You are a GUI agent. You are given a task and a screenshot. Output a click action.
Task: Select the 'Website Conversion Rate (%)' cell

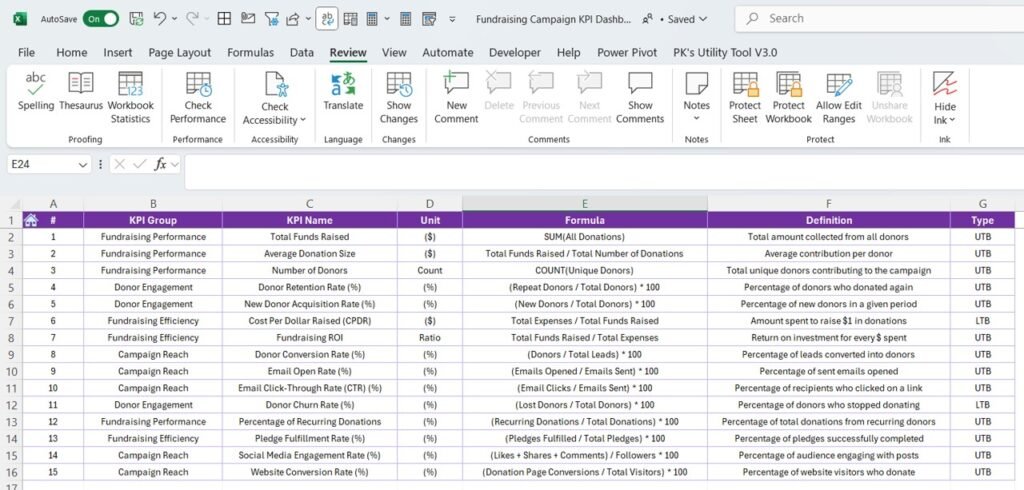pos(310,472)
